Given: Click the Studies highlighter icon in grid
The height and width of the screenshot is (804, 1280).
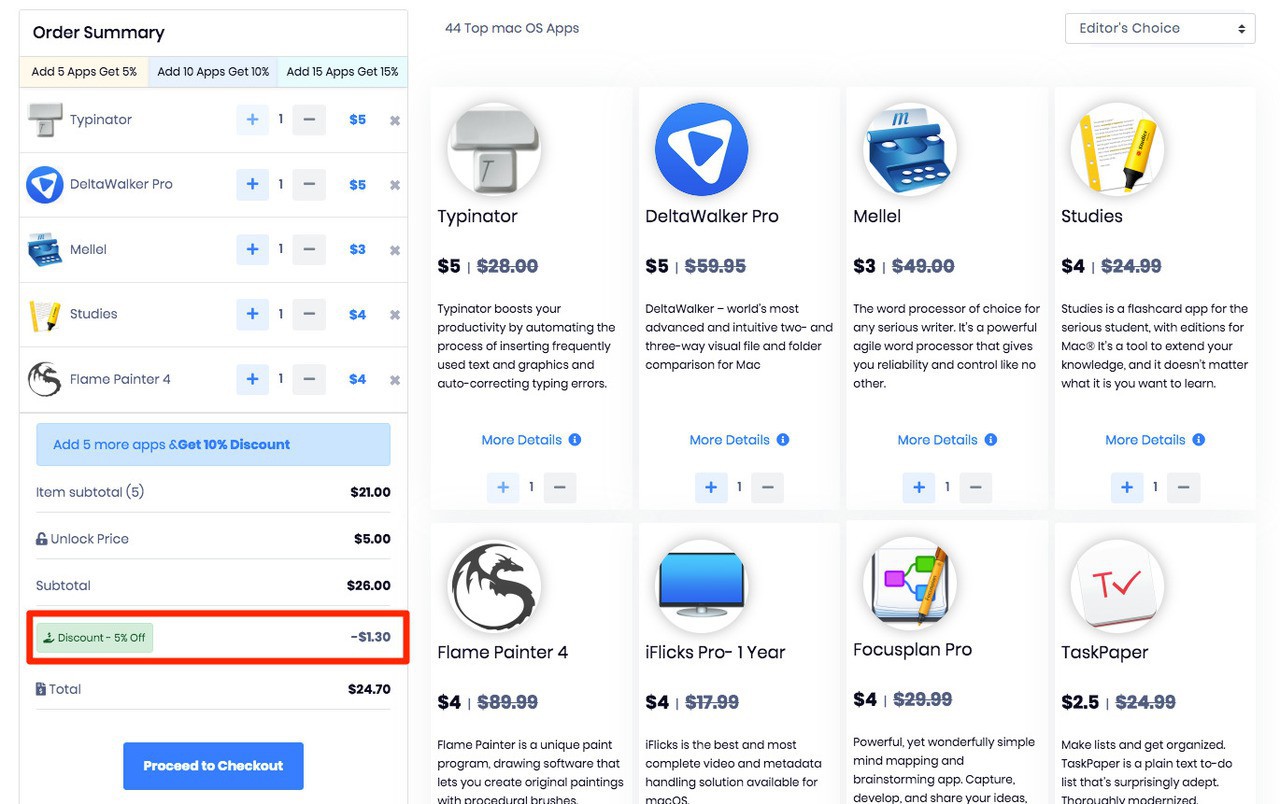Looking at the screenshot, I should [x=1118, y=149].
